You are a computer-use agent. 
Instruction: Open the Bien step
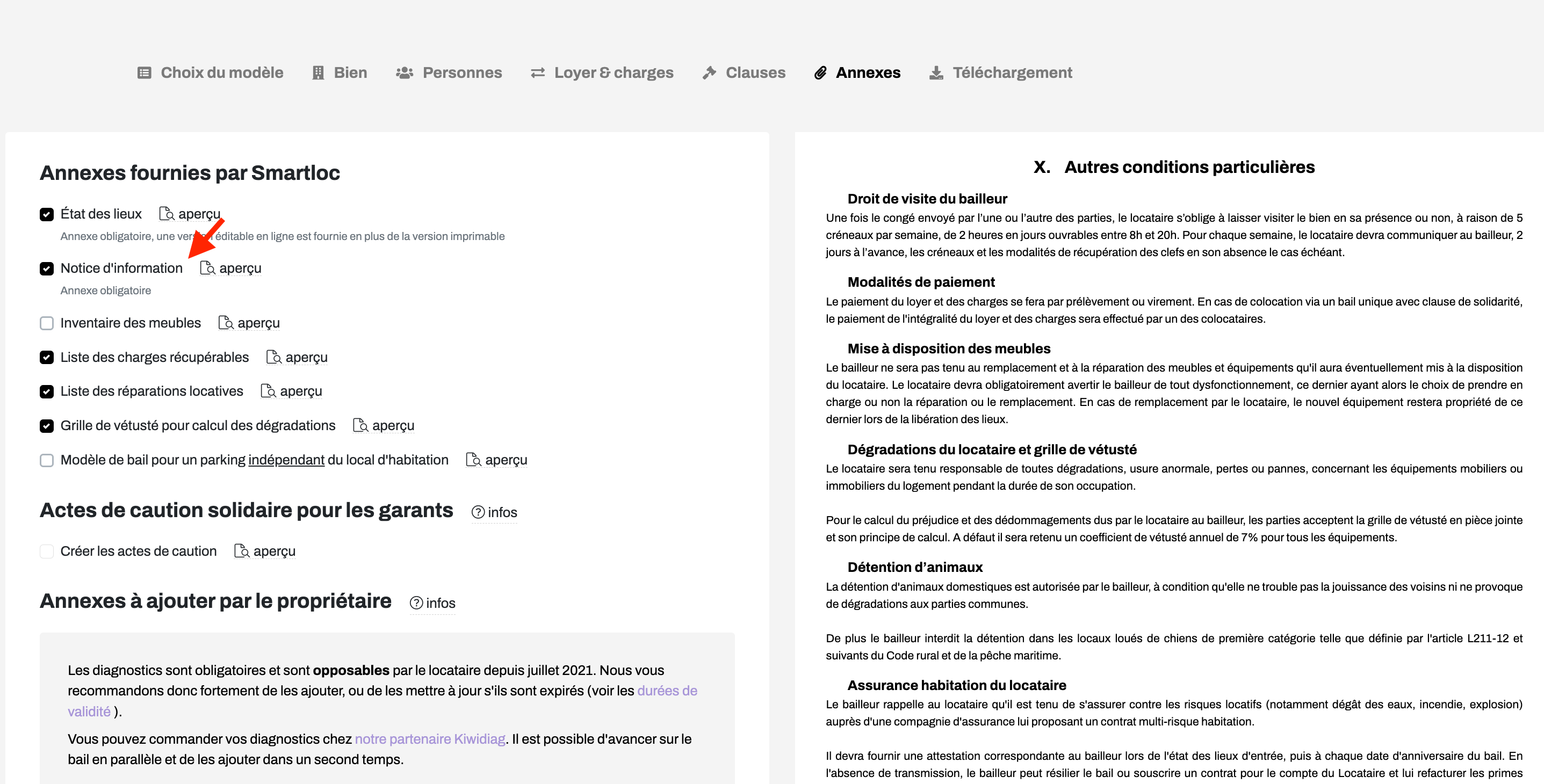coord(340,72)
